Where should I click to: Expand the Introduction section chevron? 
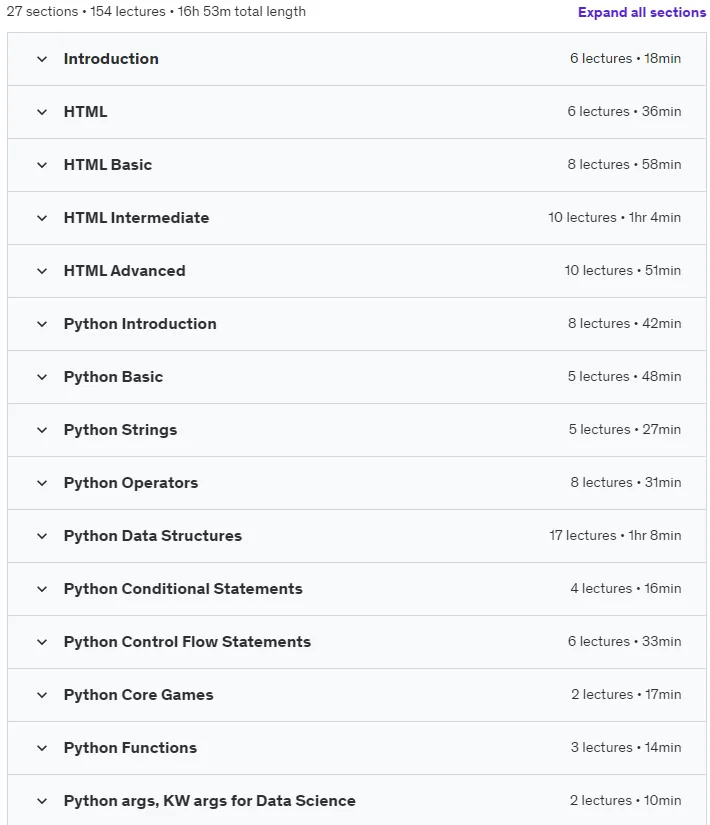coord(42,59)
